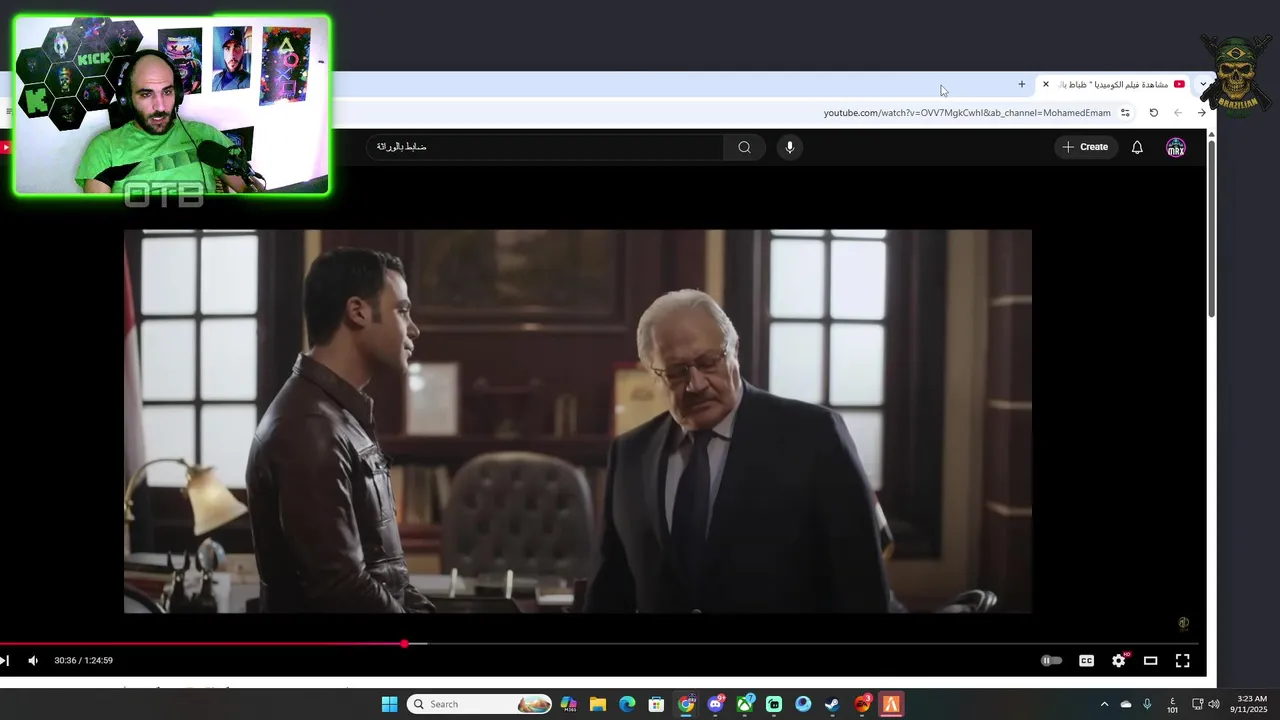Open the EA red app in taskbar
Image resolution: width=1280 pixels, height=720 pixels.
pos(862,704)
